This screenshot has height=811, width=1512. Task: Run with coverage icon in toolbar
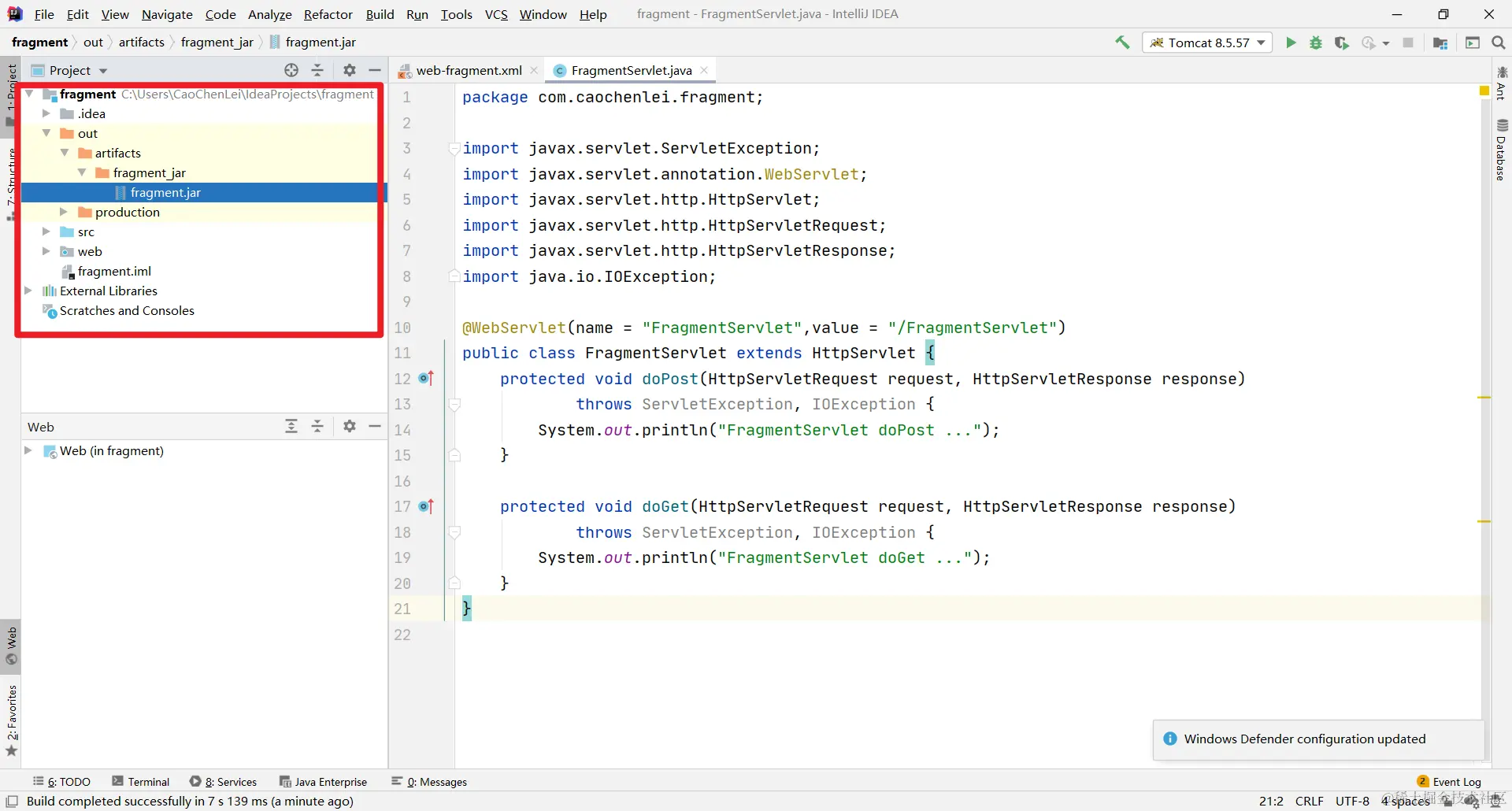[x=1342, y=43]
